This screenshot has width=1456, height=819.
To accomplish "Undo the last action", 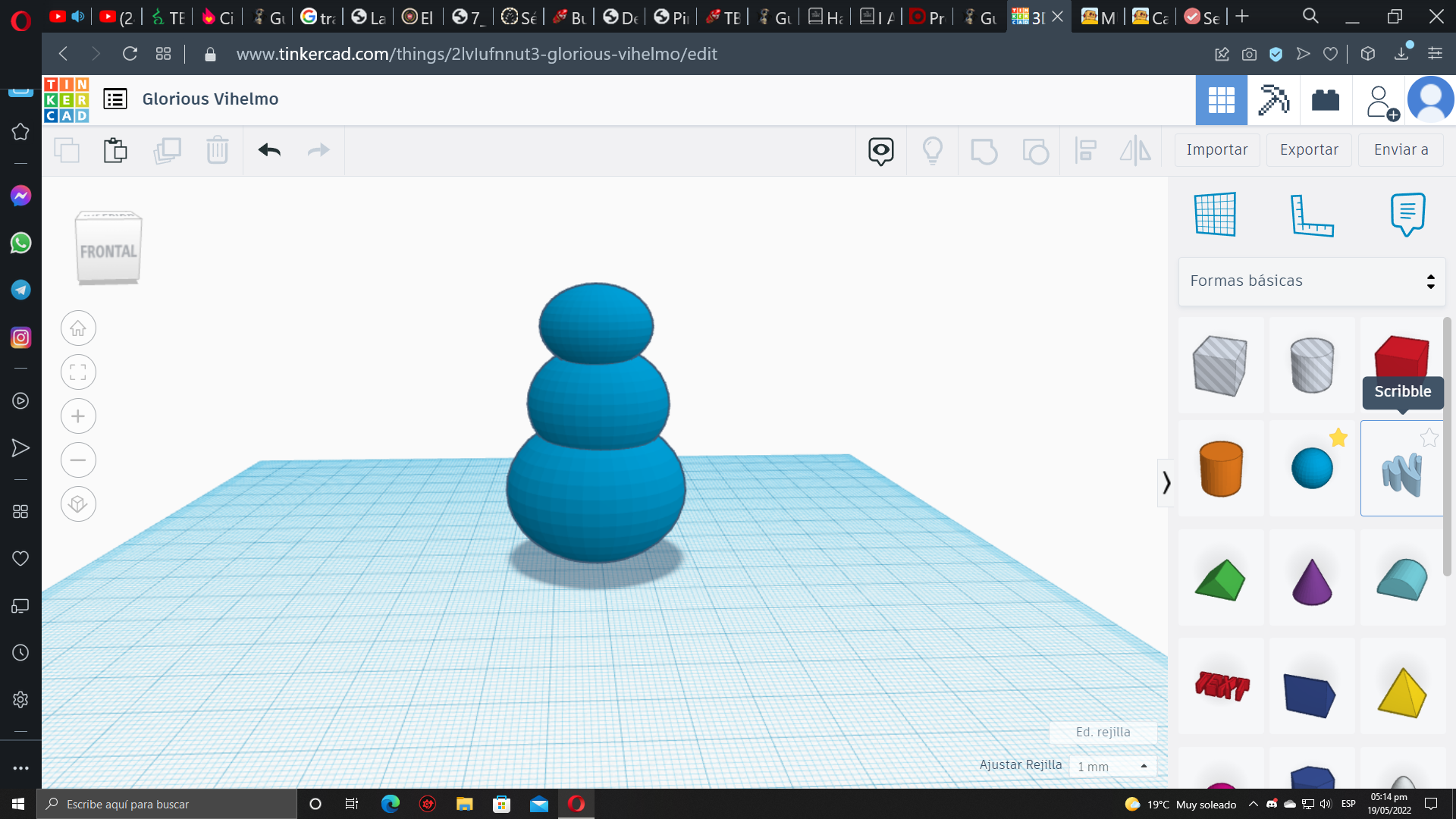I will pyautogui.click(x=269, y=150).
